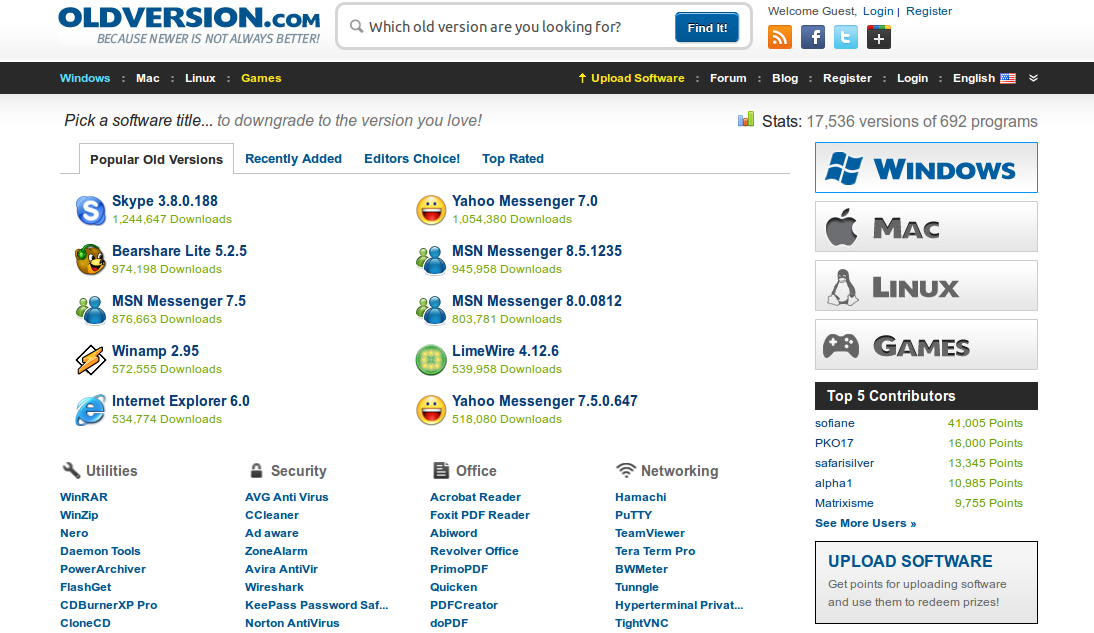1094x633 pixels.
Task: Open the Wireshark security link
Action: pyautogui.click(x=274, y=587)
